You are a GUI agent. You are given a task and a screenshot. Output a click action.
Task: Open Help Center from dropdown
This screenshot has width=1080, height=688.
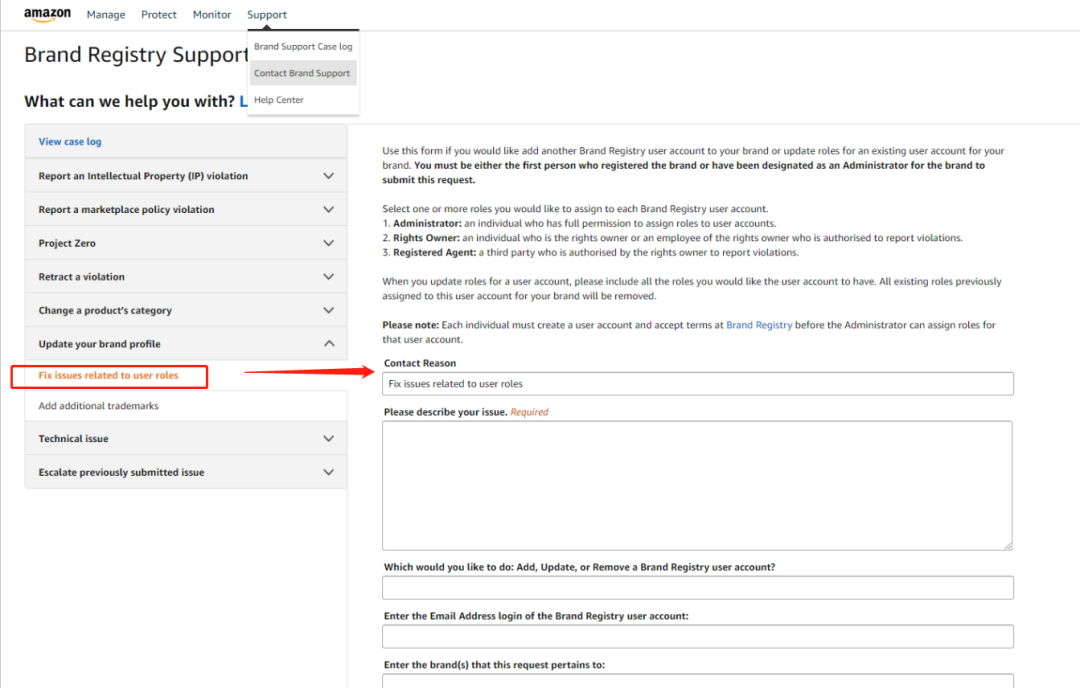click(x=279, y=100)
